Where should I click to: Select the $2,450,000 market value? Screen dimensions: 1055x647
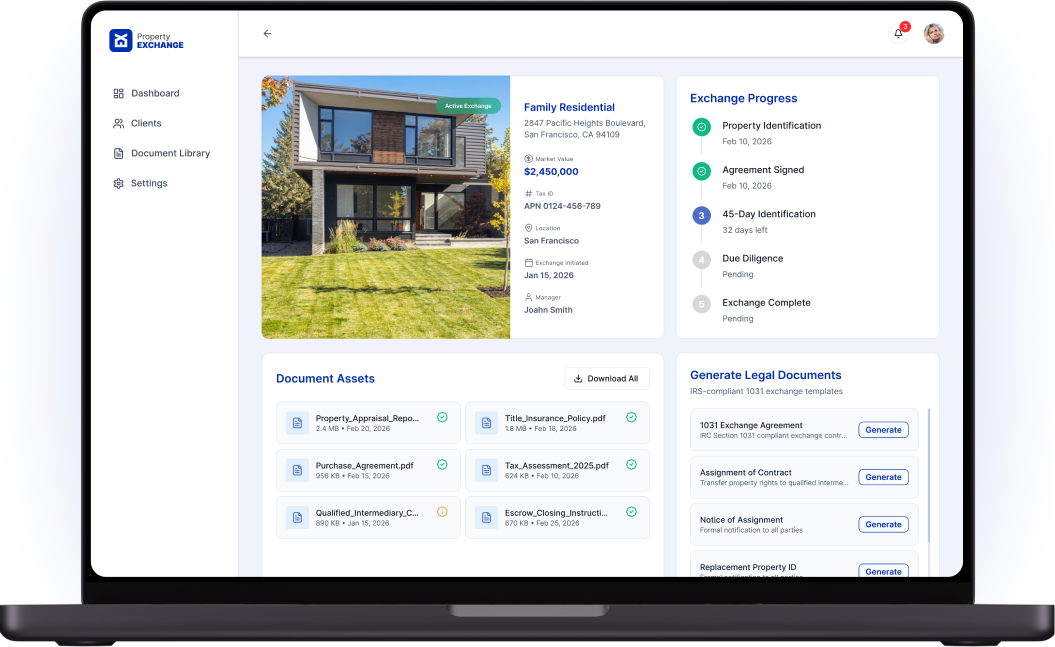pyautogui.click(x=551, y=172)
